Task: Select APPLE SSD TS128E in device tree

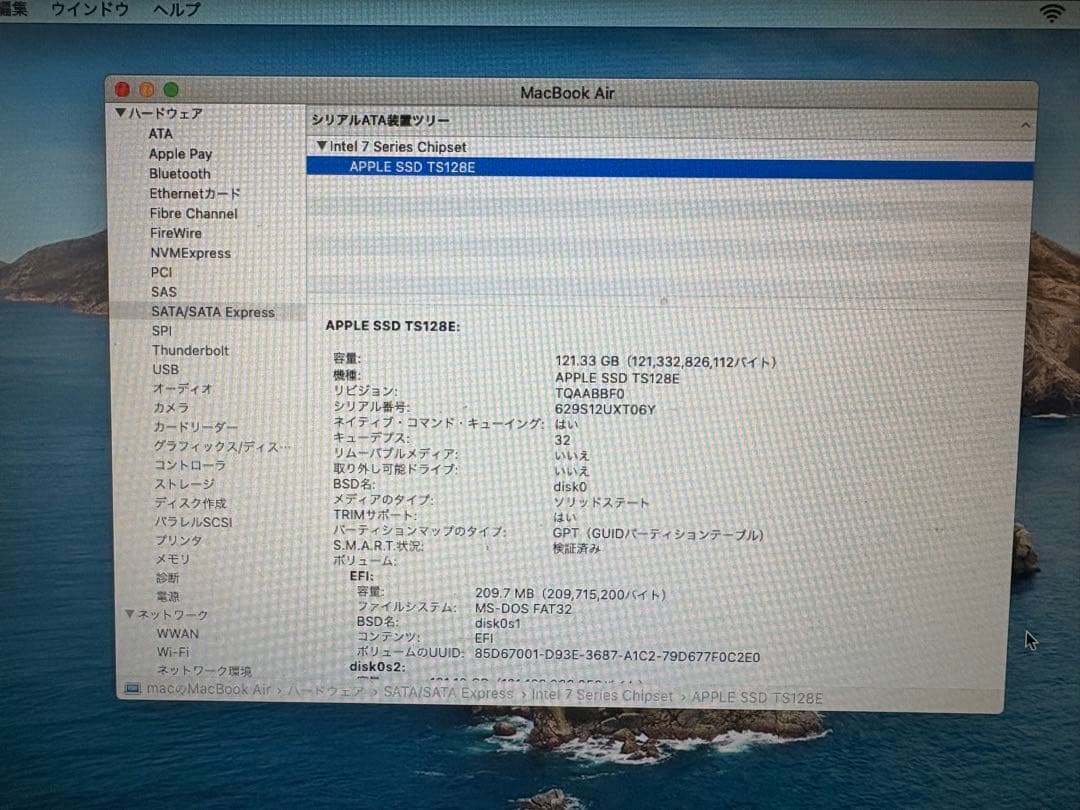Action: (669, 167)
